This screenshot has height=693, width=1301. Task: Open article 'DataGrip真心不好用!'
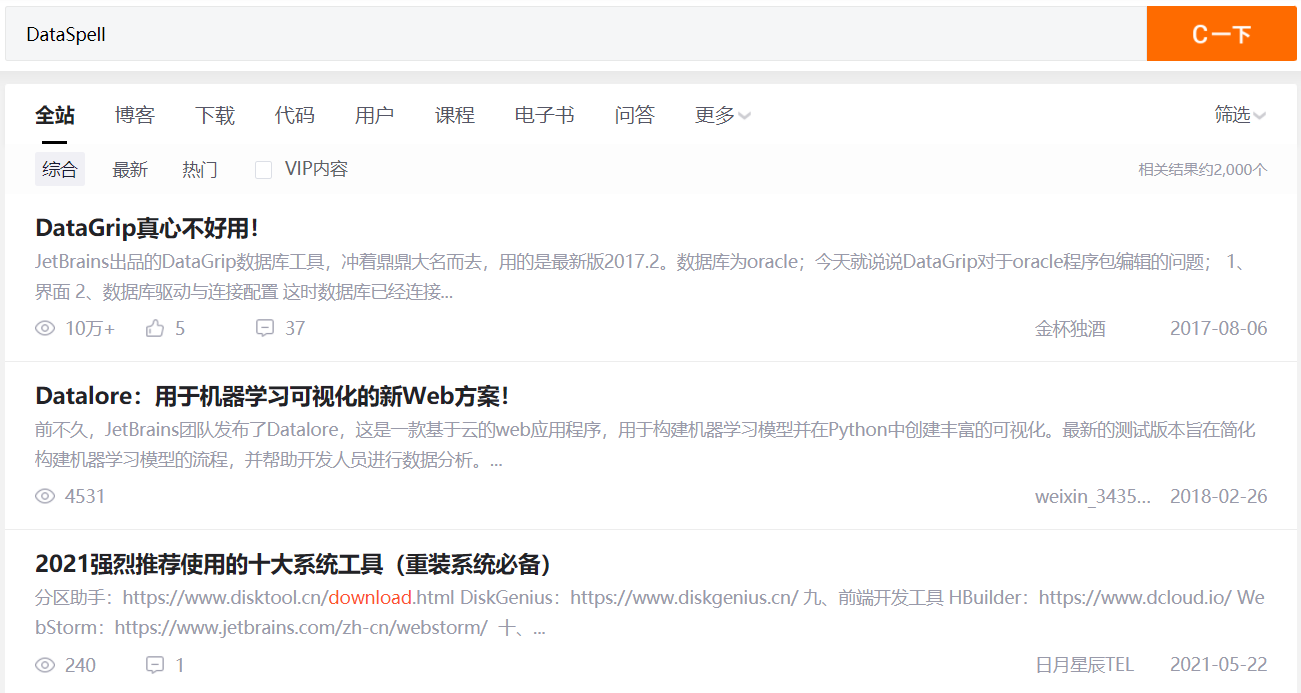click(x=147, y=228)
